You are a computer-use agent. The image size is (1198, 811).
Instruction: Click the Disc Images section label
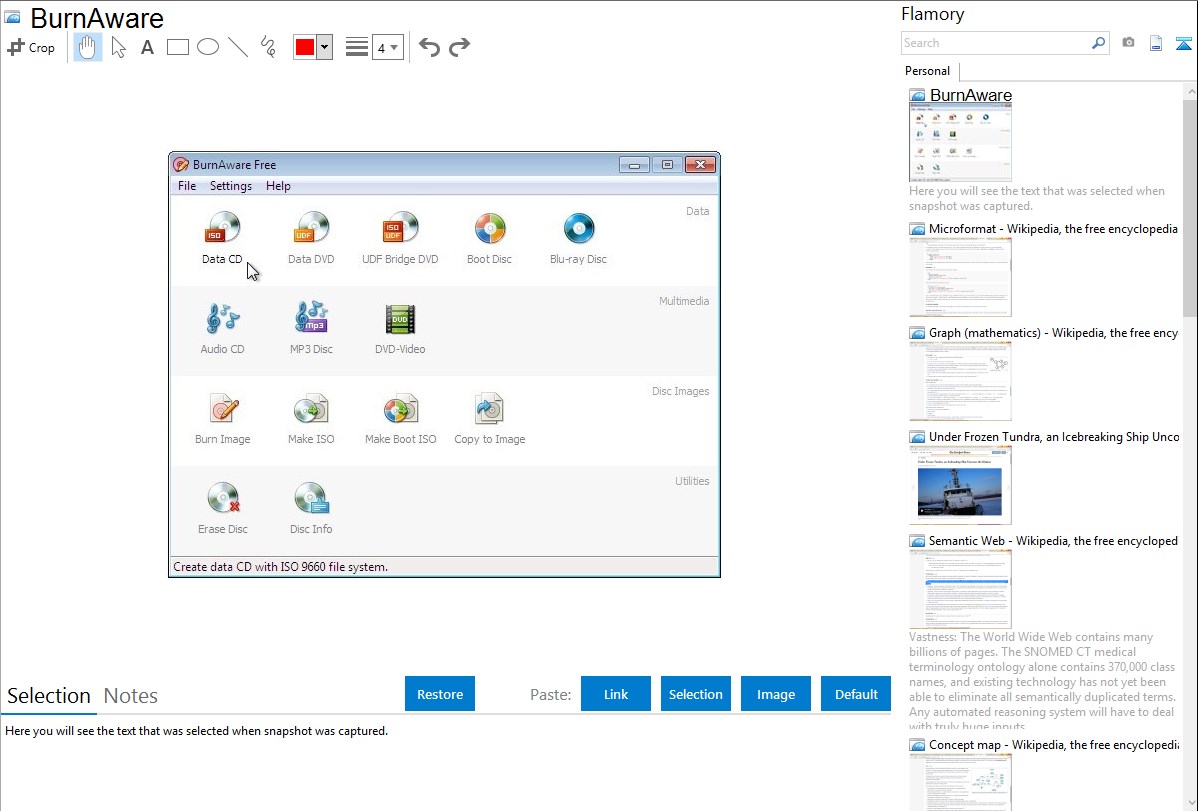tap(680, 391)
